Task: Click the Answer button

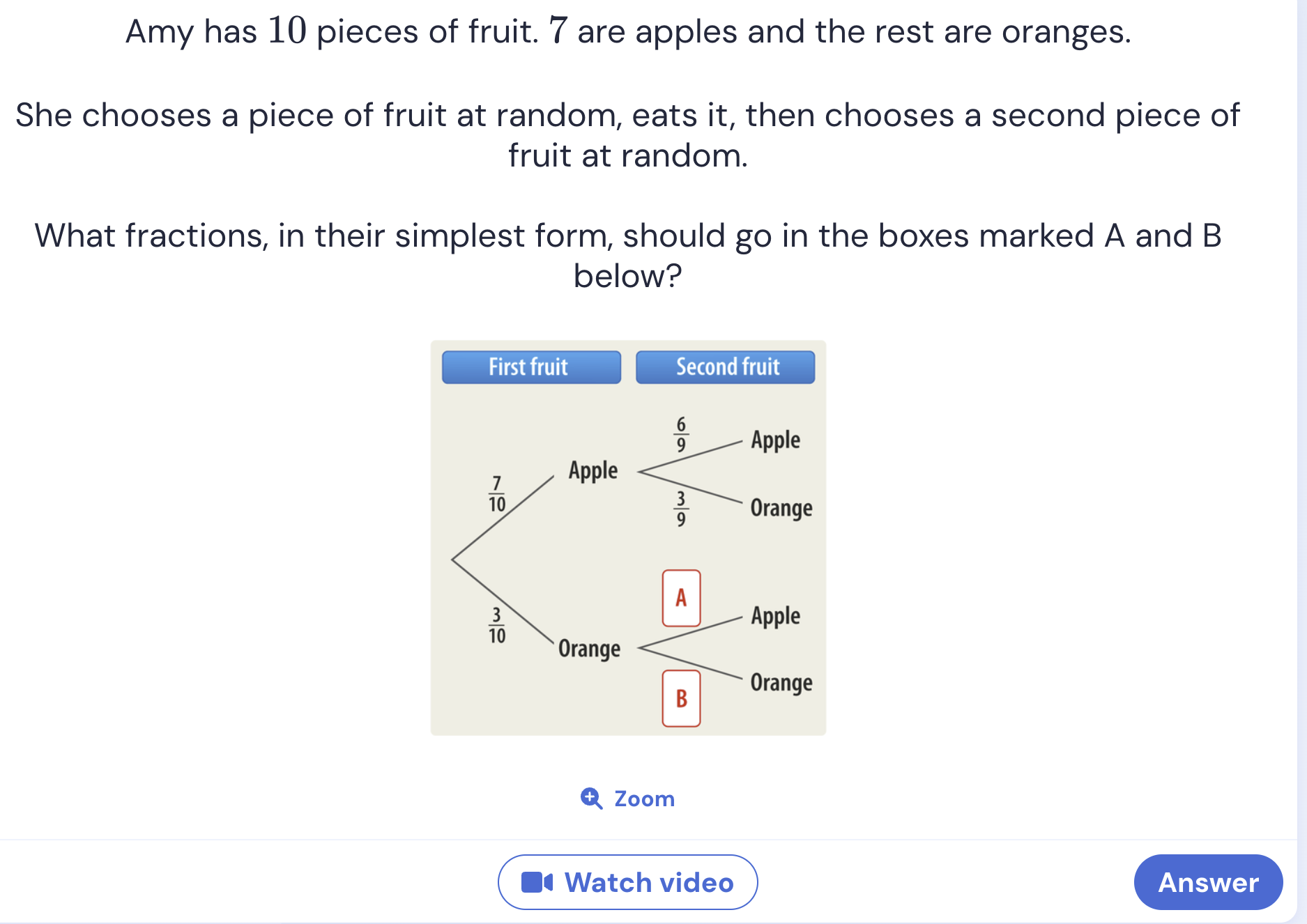Action: (x=1208, y=881)
